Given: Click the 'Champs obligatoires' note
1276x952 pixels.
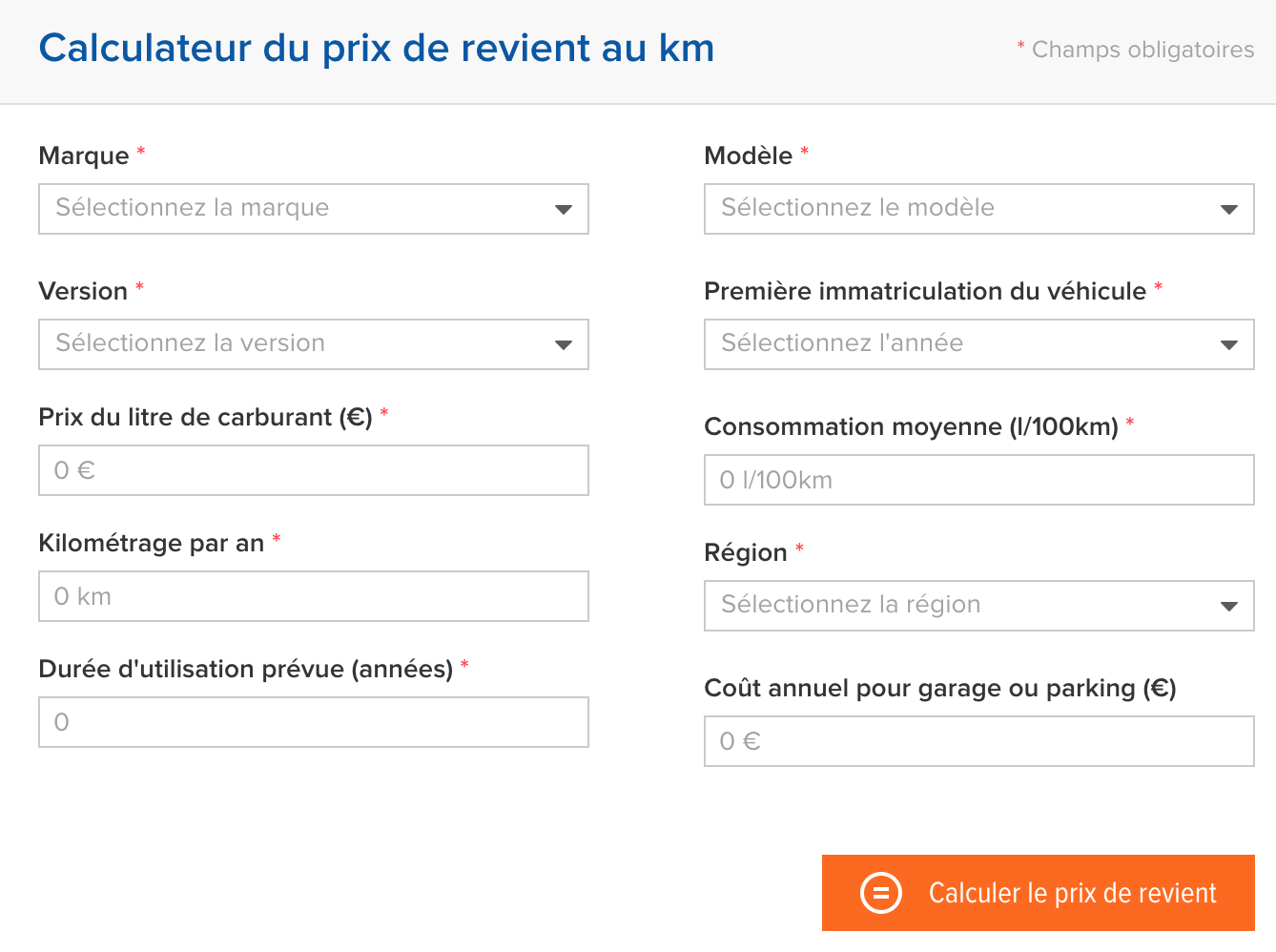Looking at the screenshot, I should 1141,50.
